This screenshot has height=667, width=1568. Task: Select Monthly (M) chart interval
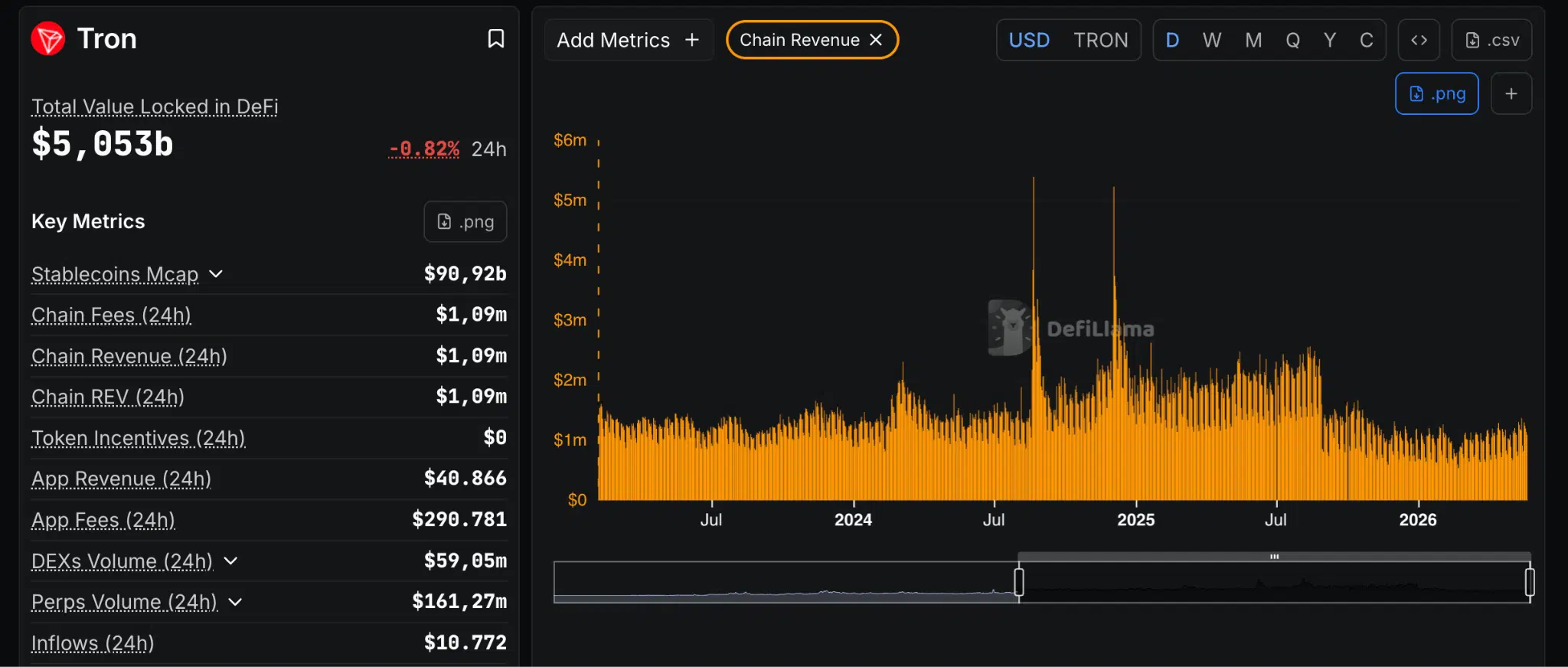pos(1253,40)
